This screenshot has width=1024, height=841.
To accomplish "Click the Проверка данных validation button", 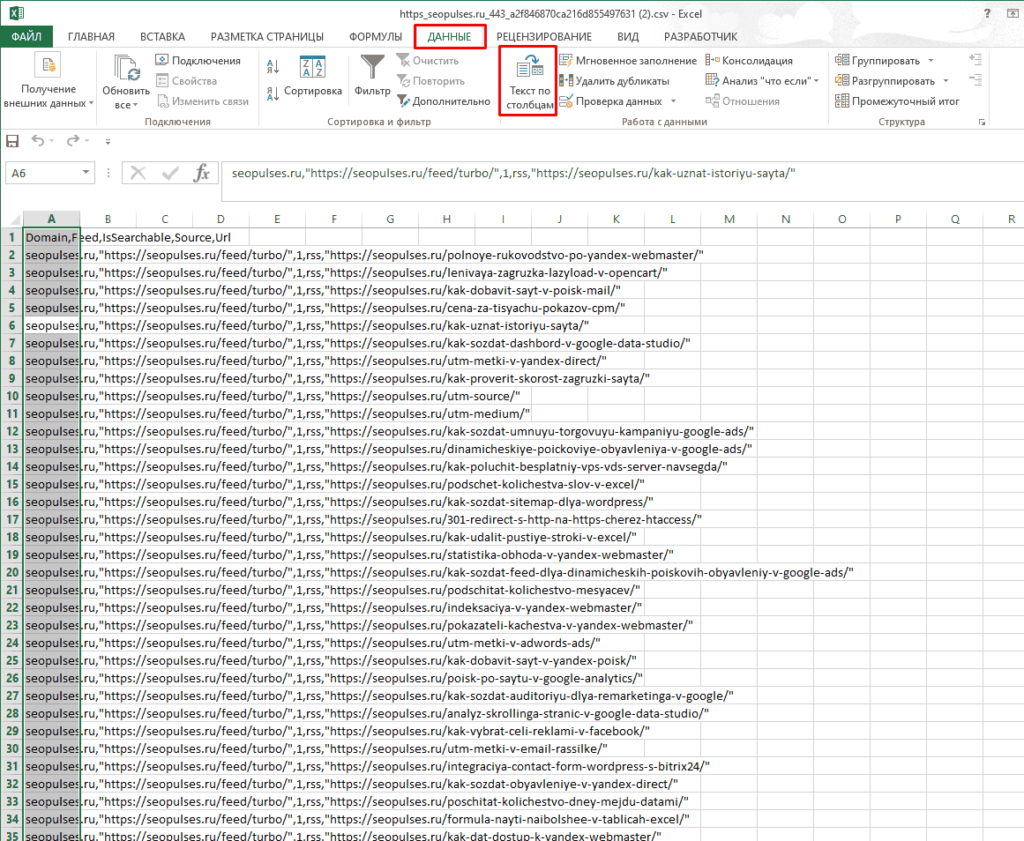I will [x=611, y=101].
